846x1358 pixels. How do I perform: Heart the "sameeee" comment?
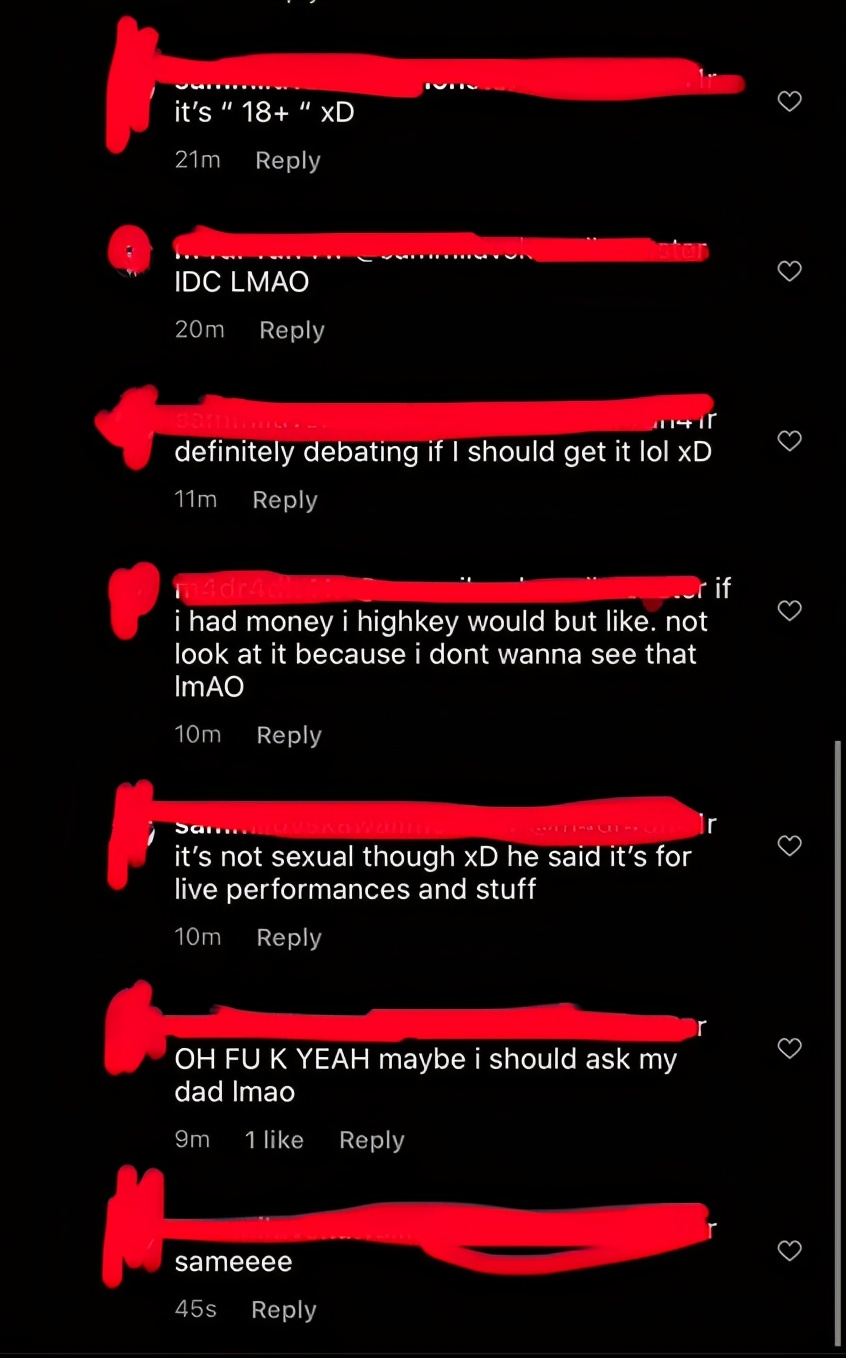pyautogui.click(x=790, y=1250)
